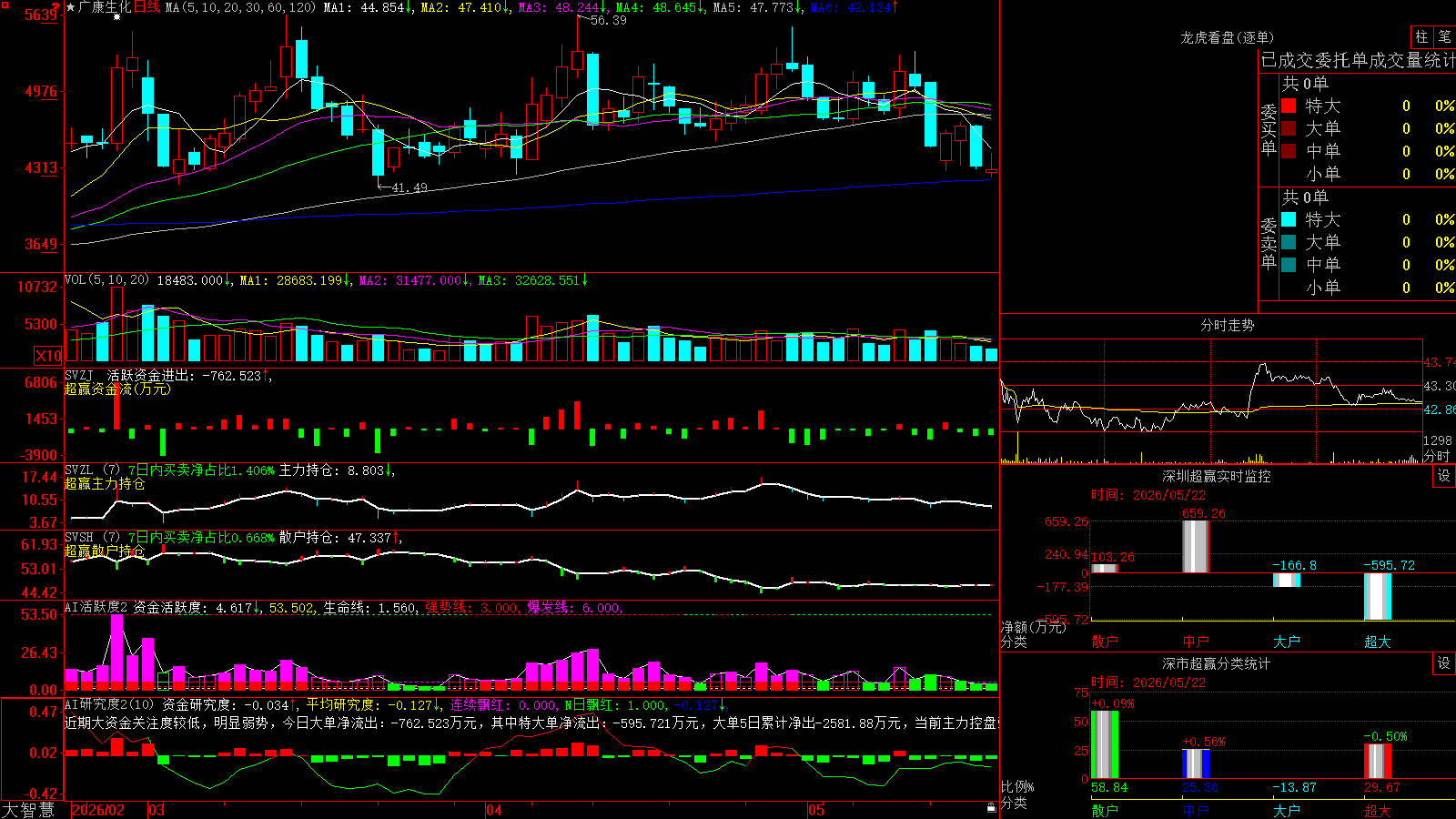1456x819 pixels.
Task: Click the 58.84 散户 ratio value
Action: pos(1109,787)
